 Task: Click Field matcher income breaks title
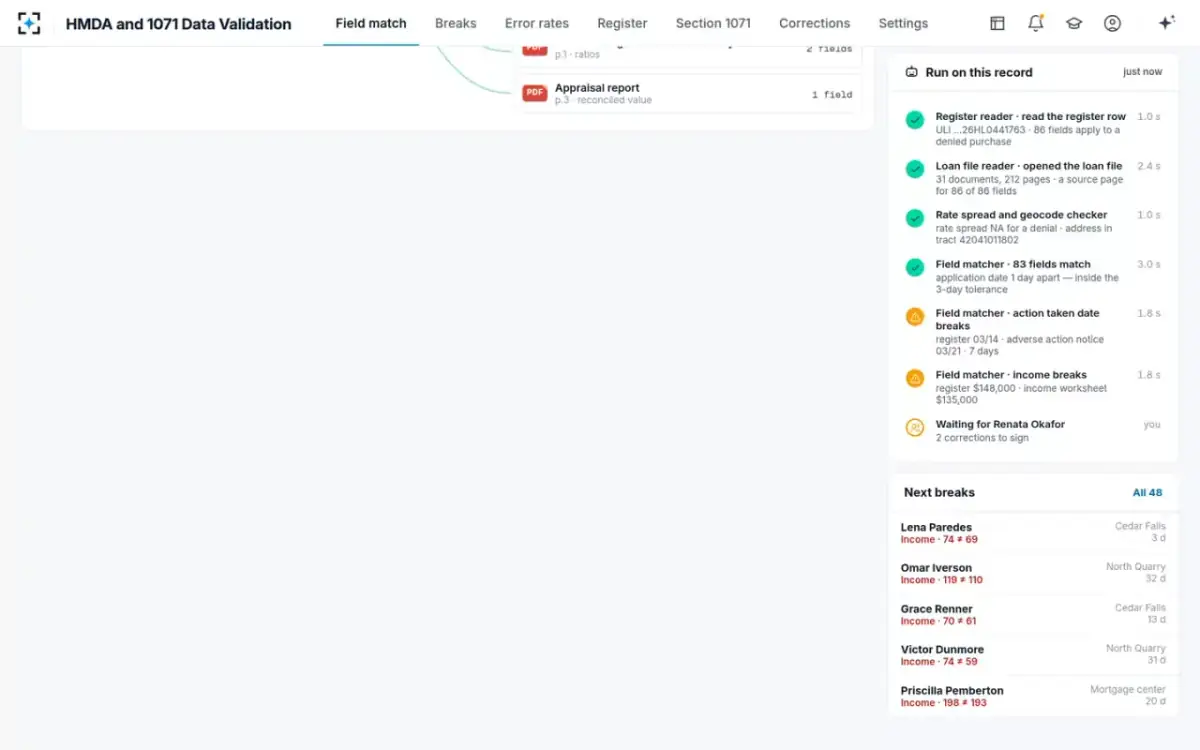[1011, 375]
